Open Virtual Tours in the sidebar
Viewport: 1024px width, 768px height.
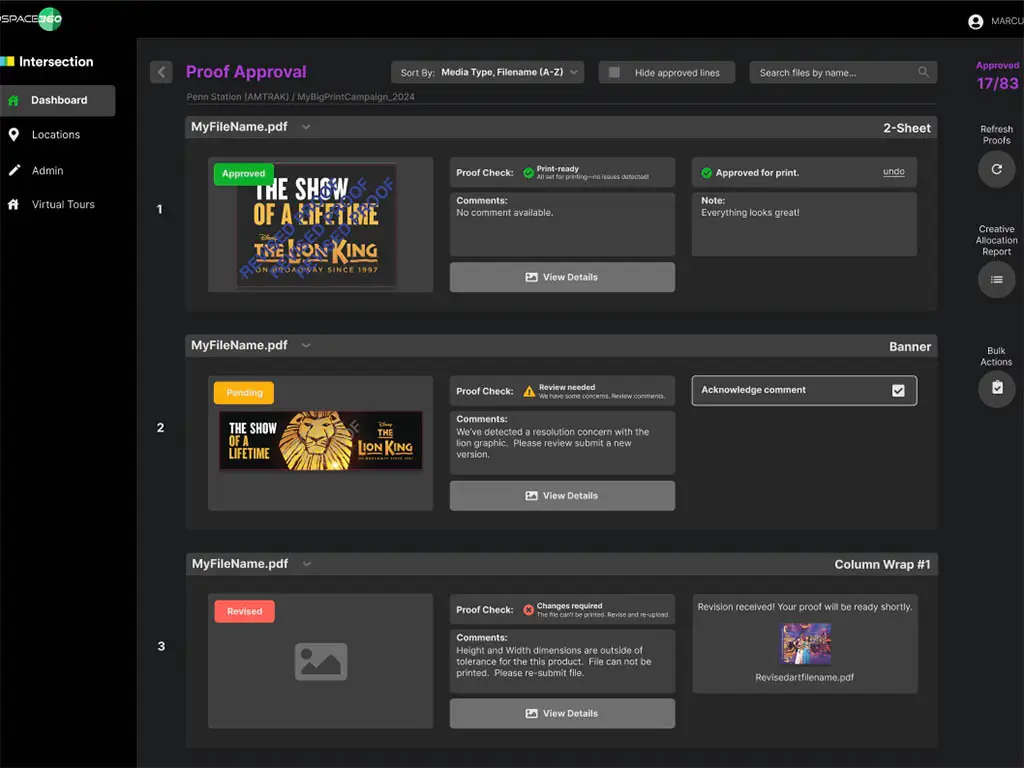click(x=63, y=204)
